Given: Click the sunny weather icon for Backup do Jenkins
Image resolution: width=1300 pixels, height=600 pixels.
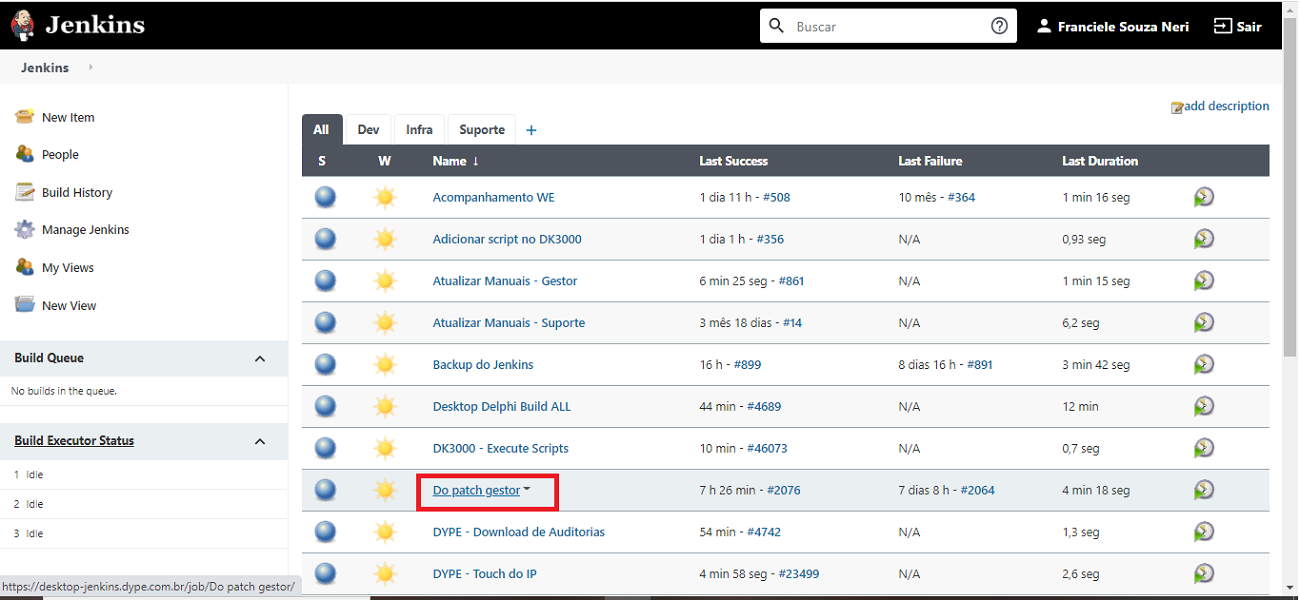Looking at the screenshot, I should tap(385, 365).
